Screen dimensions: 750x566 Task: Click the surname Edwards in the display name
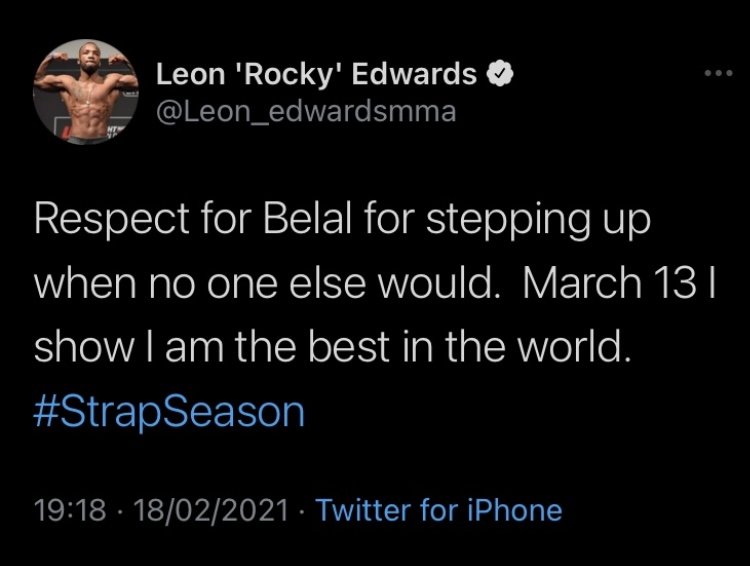[x=414, y=75]
